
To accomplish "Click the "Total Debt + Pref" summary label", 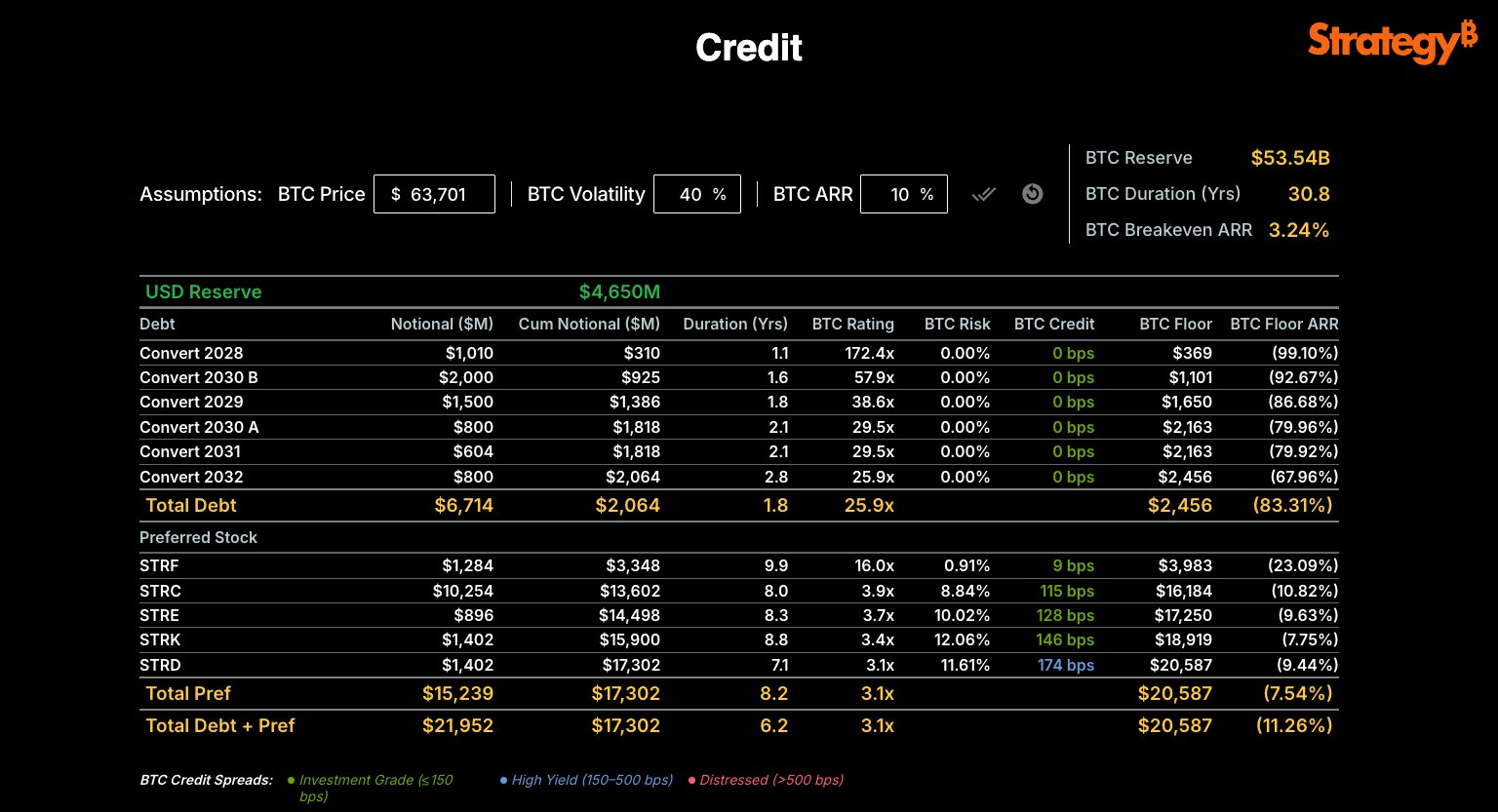I will (220, 725).
